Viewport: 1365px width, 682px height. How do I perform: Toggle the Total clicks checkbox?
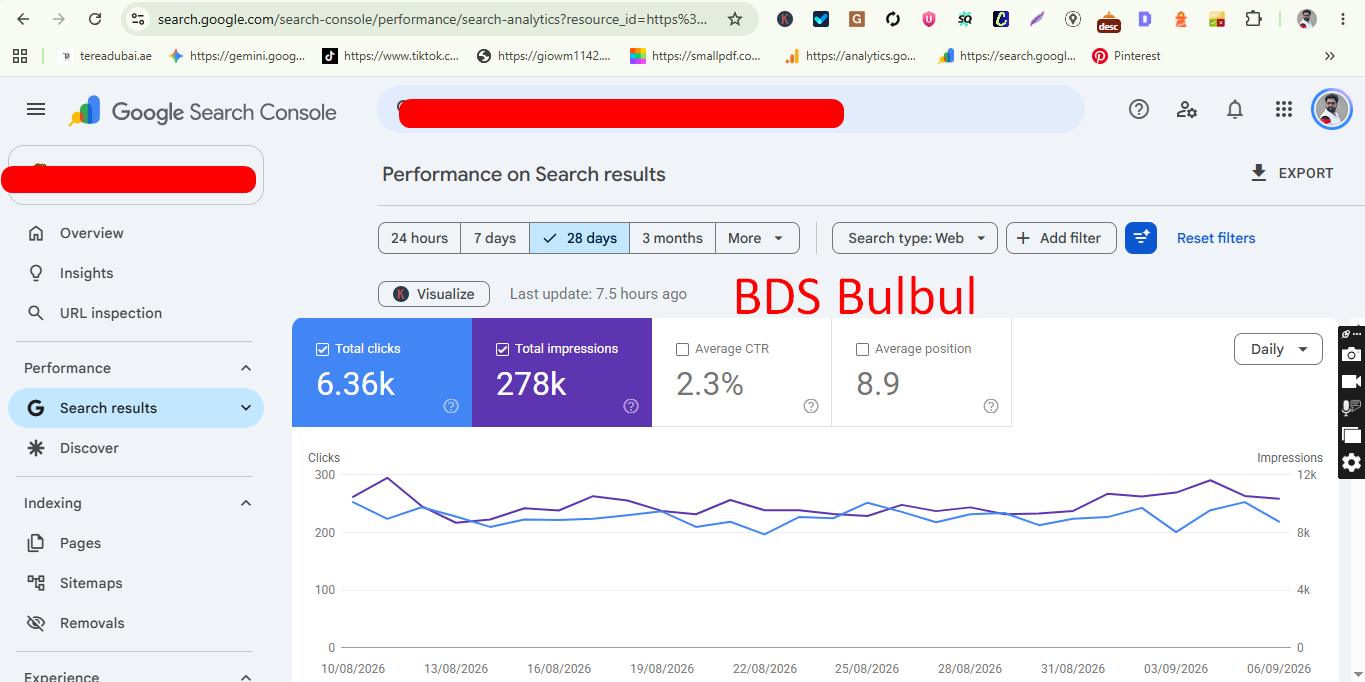click(x=322, y=349)
